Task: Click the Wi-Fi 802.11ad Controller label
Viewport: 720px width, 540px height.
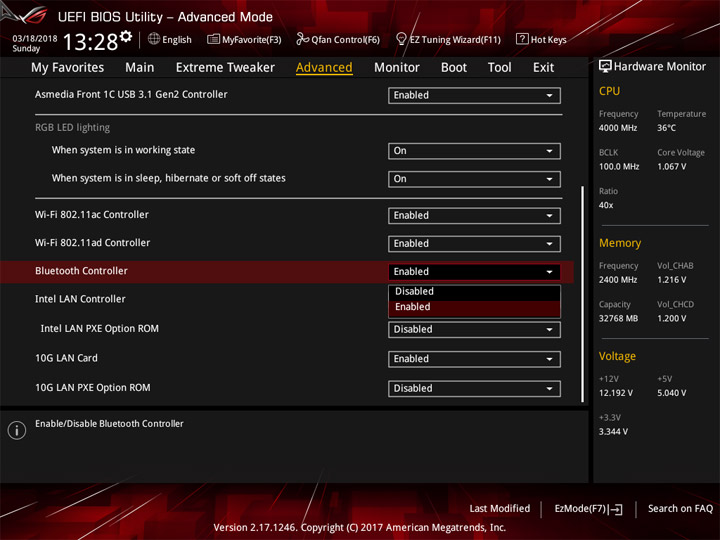Action: pos(92,243)
